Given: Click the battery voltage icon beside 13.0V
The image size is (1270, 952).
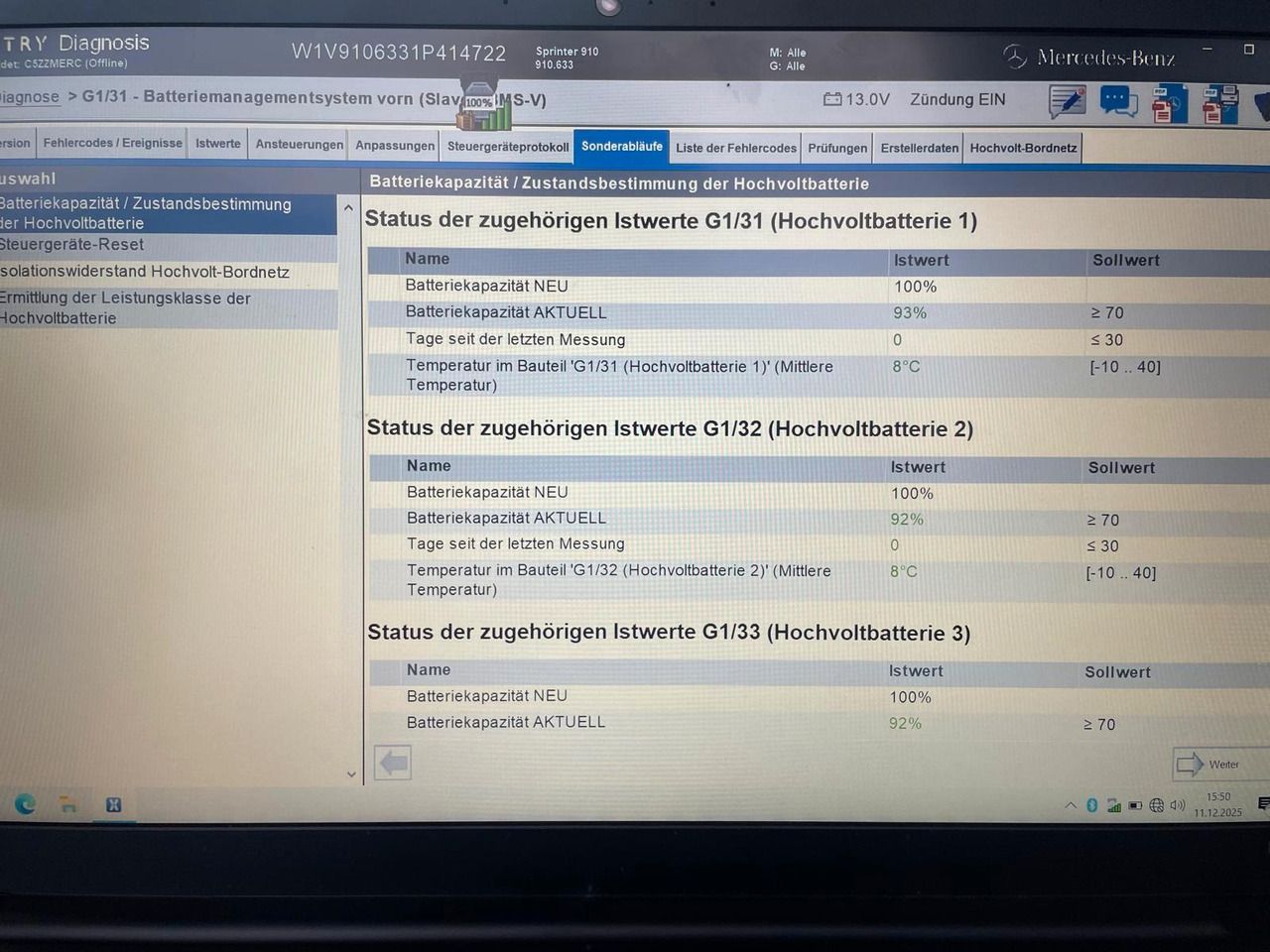Looking at the screenshot, I should coord(832,99).
